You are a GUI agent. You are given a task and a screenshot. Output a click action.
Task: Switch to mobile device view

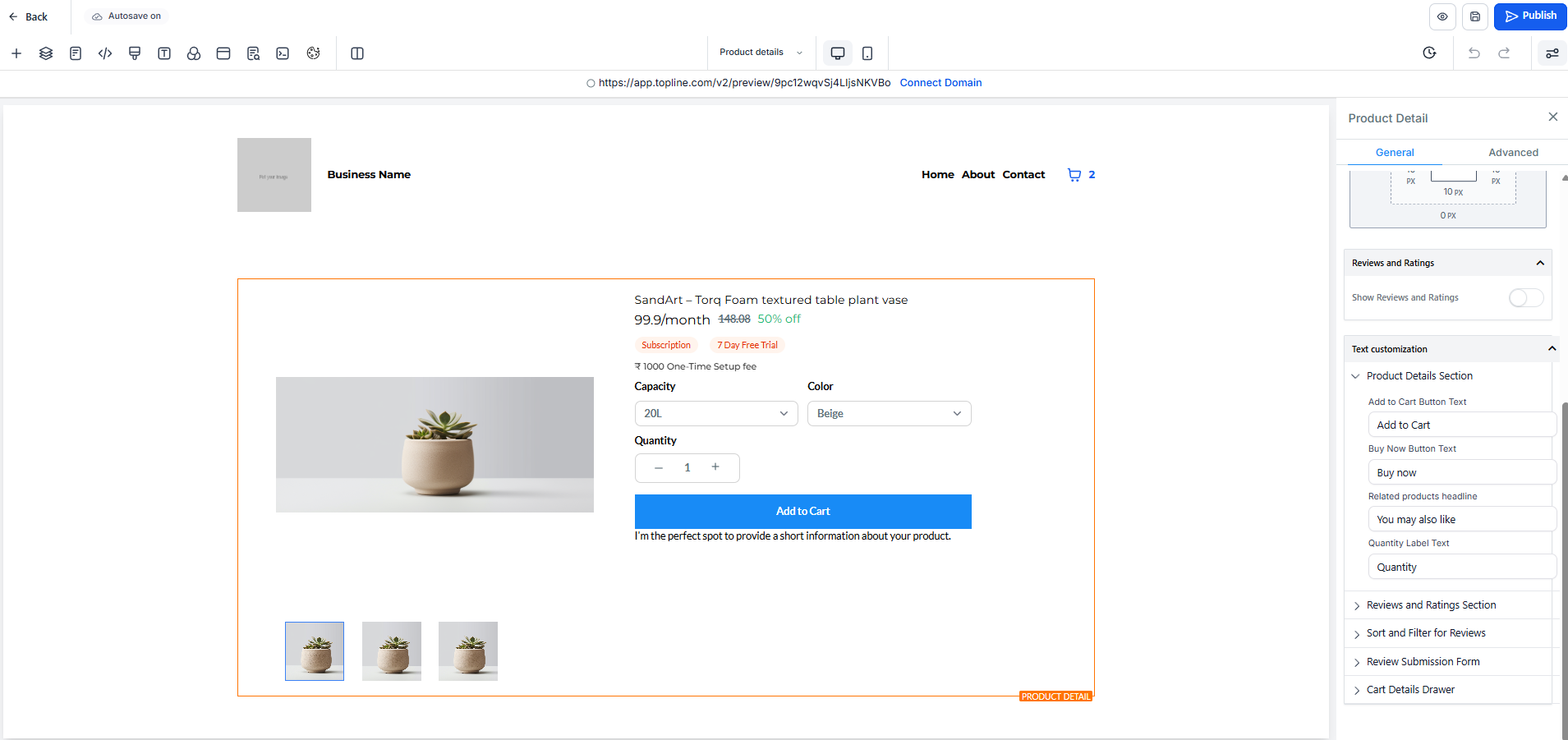tap(867, 53)
